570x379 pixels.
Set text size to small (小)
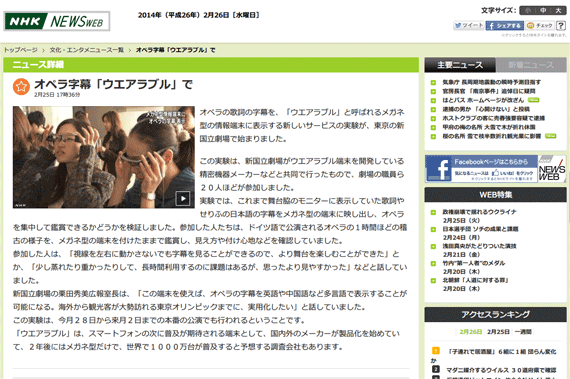pyautogui.click(x=527, y=10)
